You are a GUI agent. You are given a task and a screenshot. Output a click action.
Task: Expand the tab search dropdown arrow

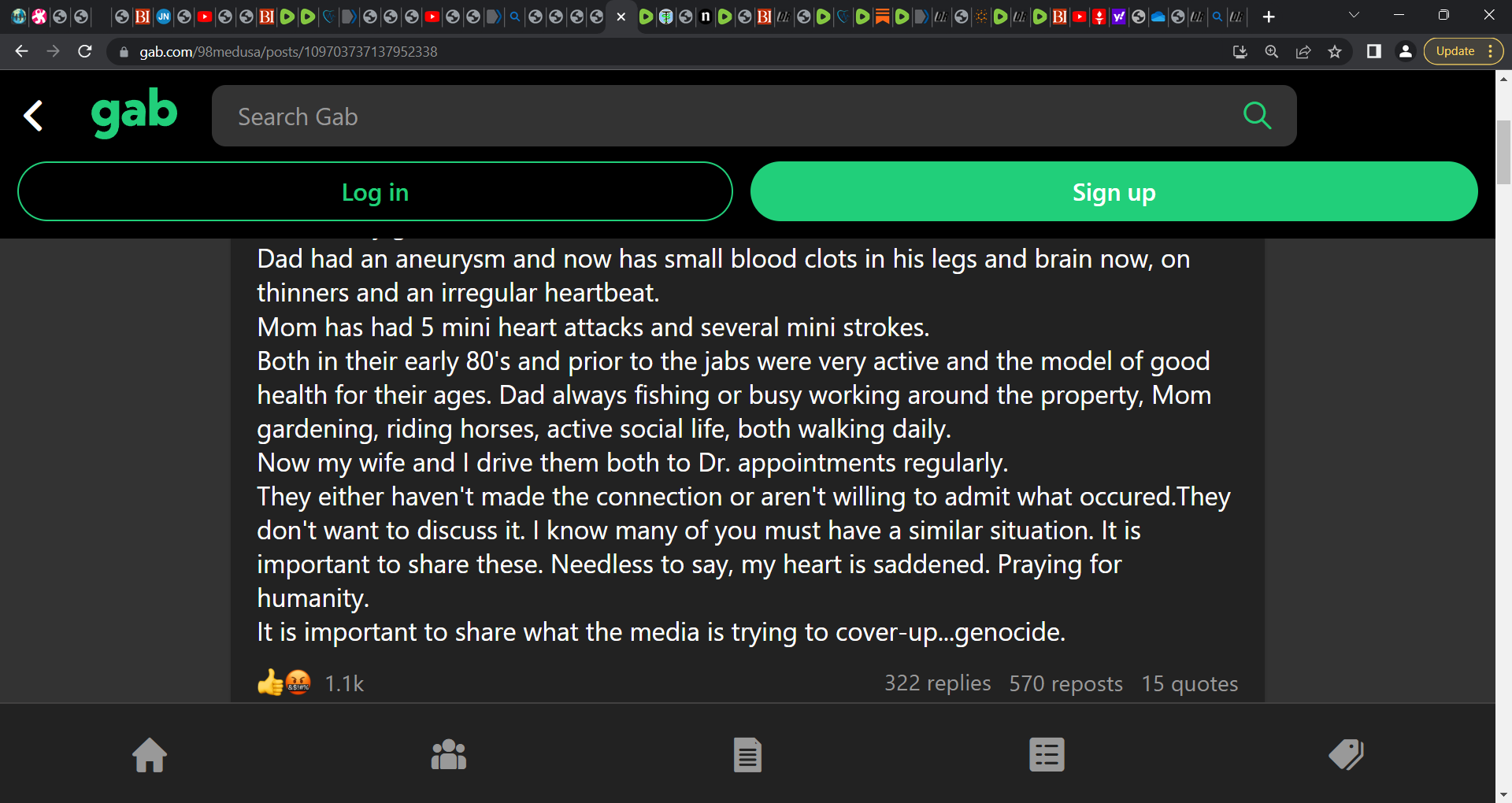pos(1354,16)
